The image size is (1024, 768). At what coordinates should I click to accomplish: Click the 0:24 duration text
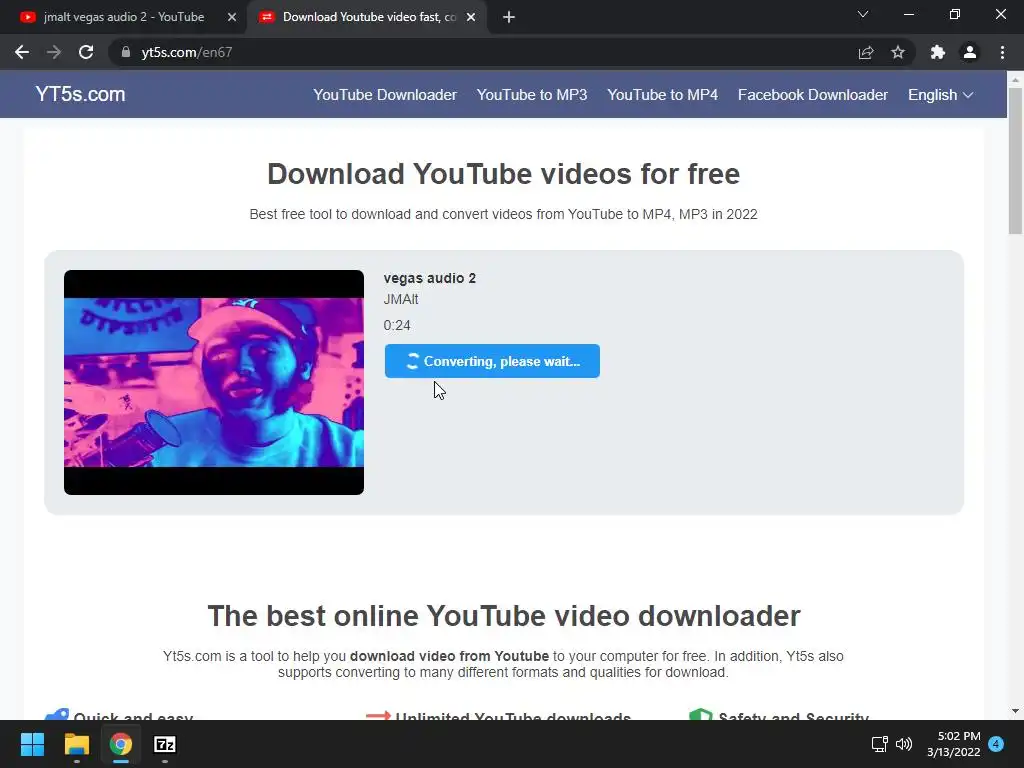coord(397,325)
